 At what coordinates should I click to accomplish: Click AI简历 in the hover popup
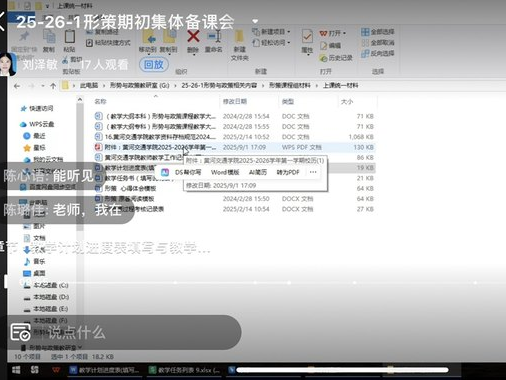coord(258,172)
